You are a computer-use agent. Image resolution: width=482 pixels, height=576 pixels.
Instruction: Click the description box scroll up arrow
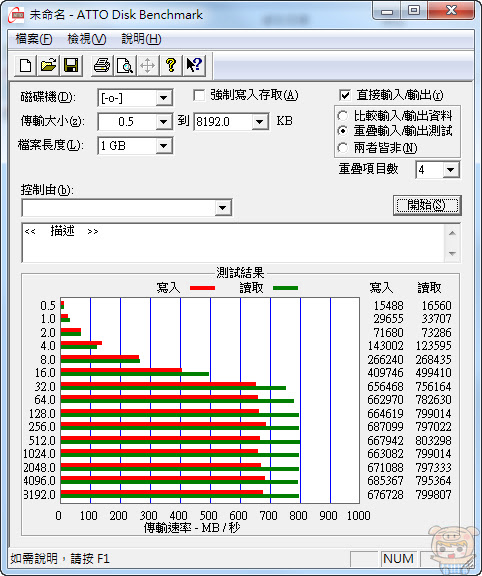[453, 233]
